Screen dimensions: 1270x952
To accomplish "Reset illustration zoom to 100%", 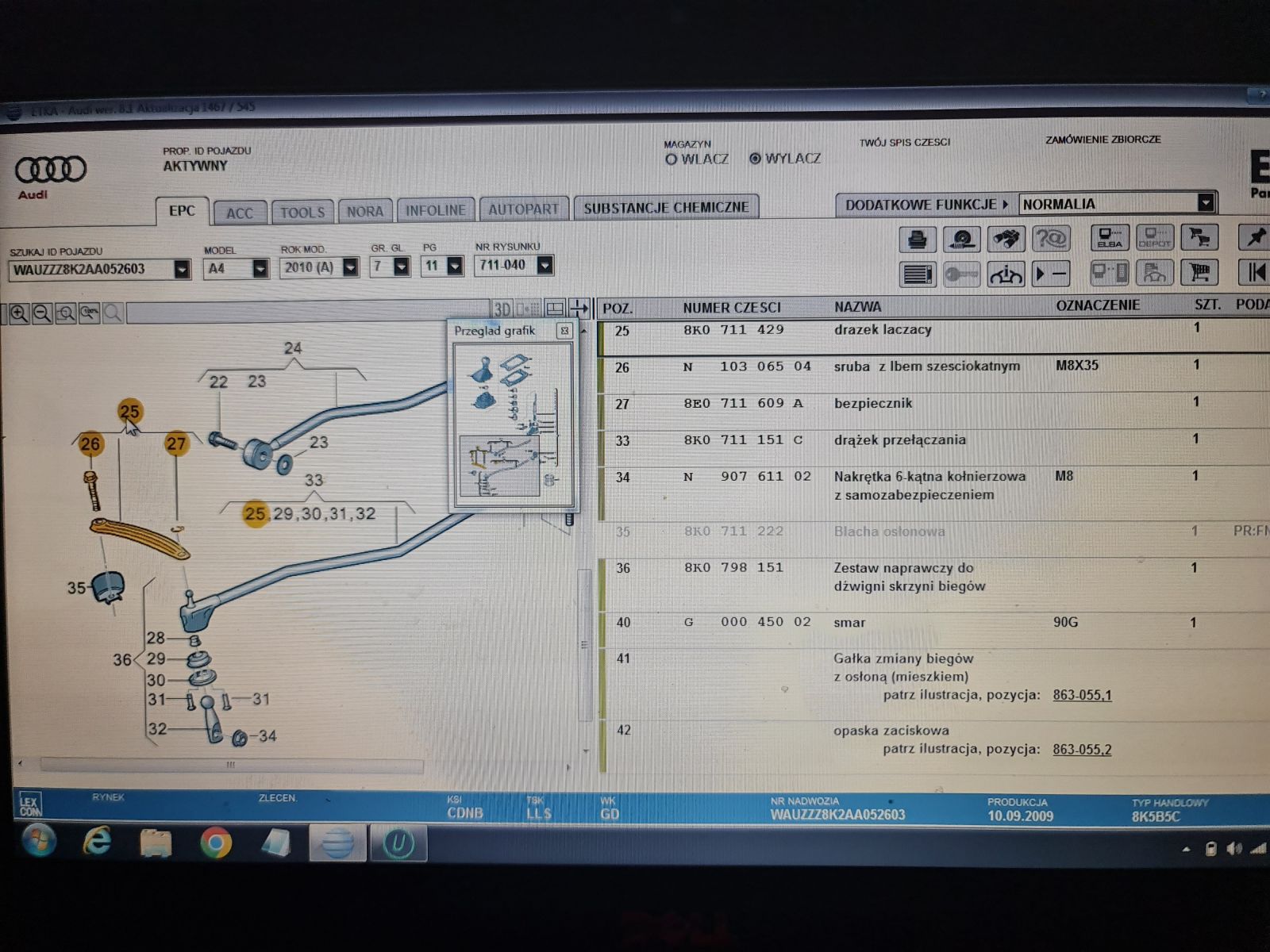I will (x=89, y=313).
